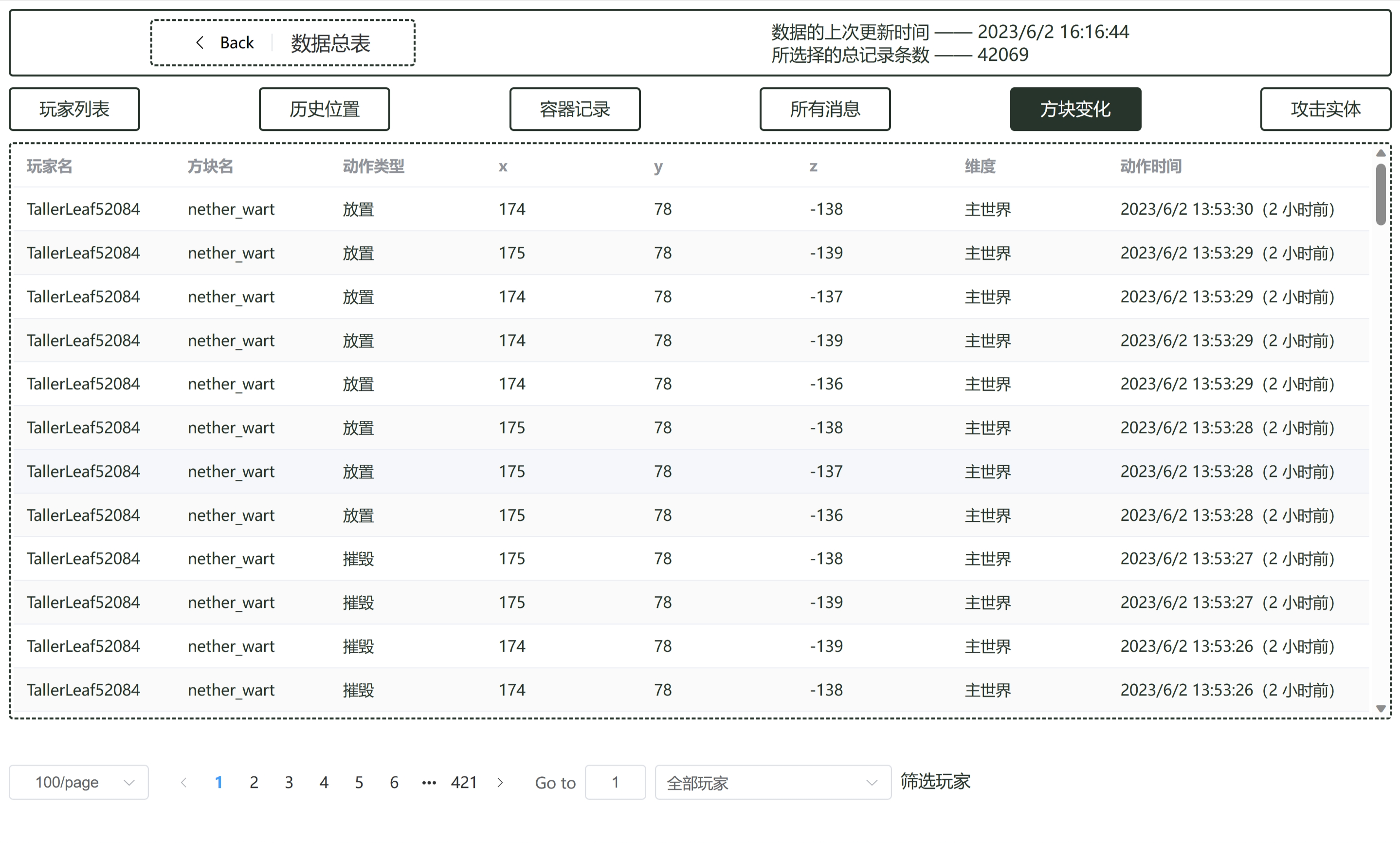Expand the 全部玩家 filter dropdown
This screenshot has width=1400, height=843.
click(772, 782)
